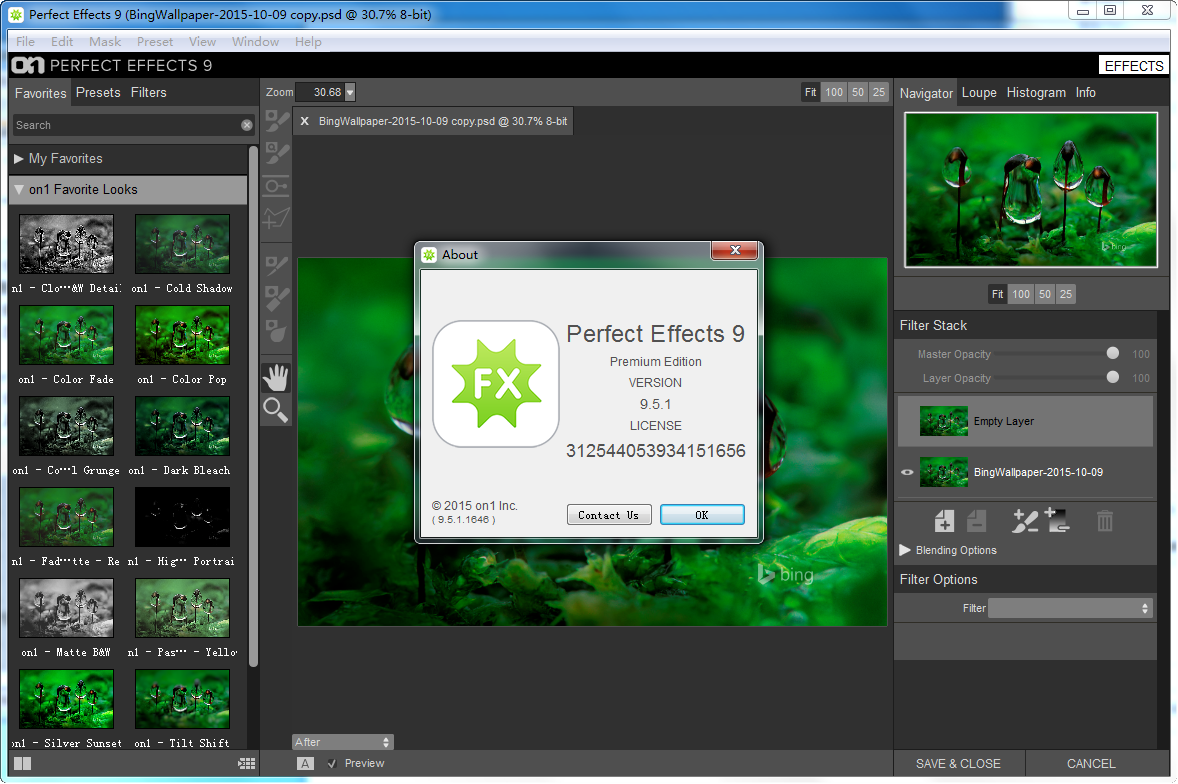Expand Blending Options section
Viewport: 1178px width, 784px height.
(x=905, y=550)
